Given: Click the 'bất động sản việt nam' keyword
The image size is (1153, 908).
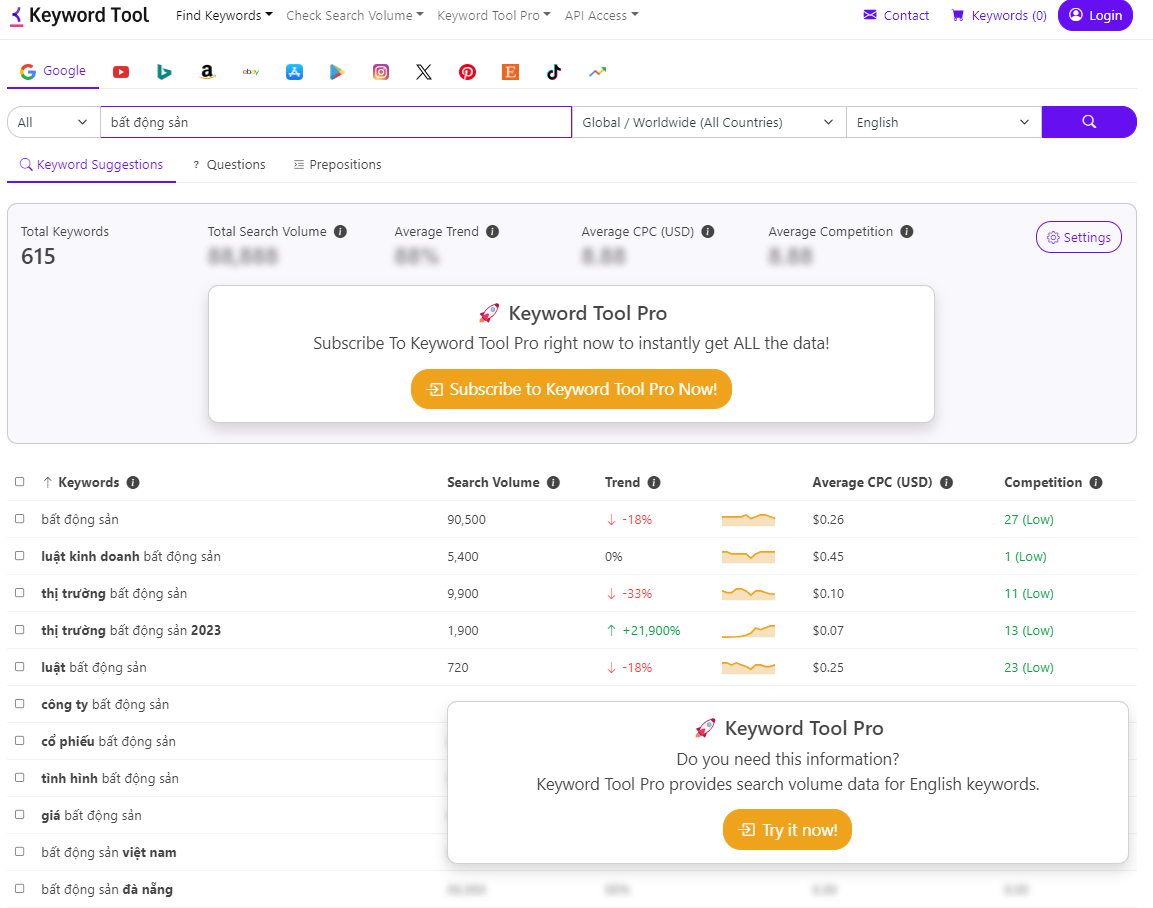Looking at the screenshot, I should point(109,852).
